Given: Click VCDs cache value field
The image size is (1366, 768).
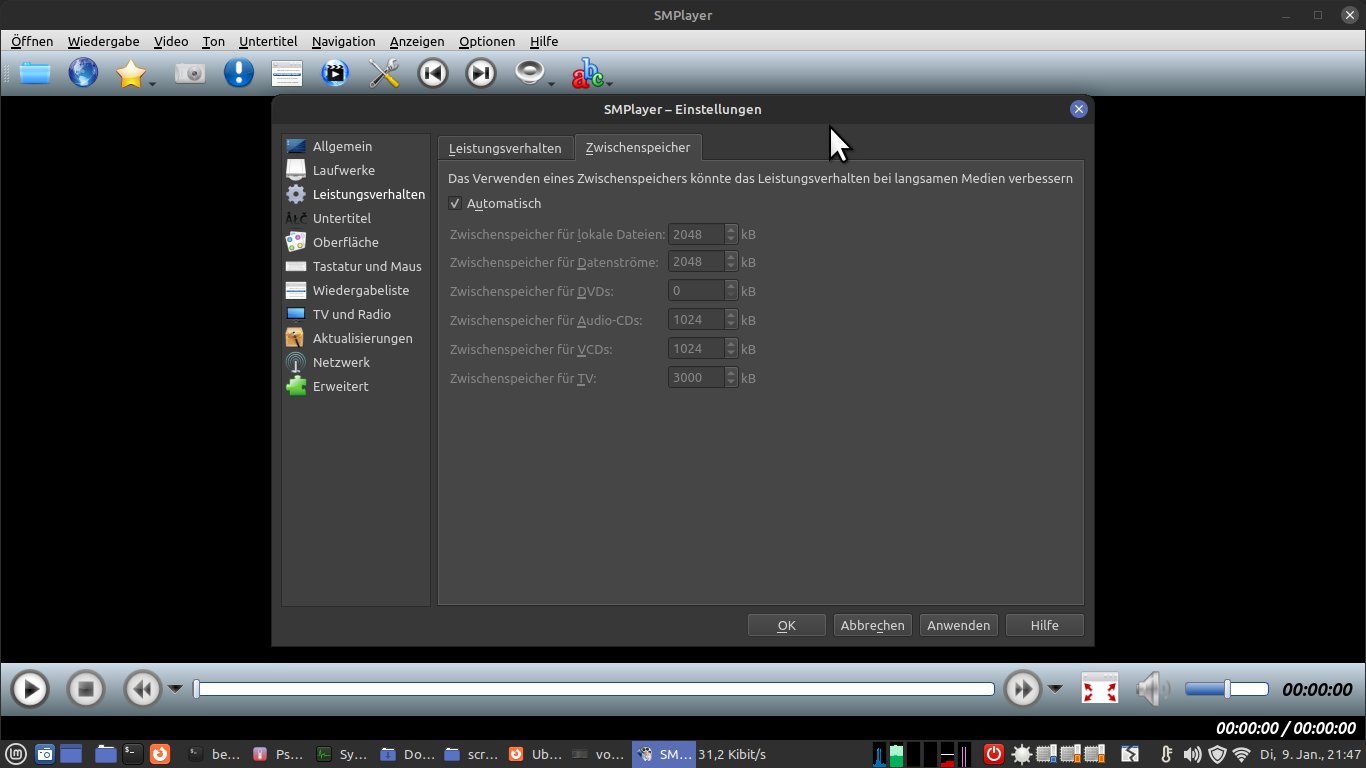Looking at the screenshot, I should coord(696,349).
